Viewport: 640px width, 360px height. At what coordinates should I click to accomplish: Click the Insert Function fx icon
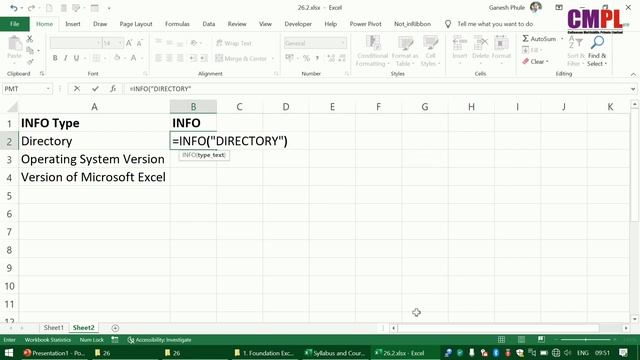click(113, 89)
